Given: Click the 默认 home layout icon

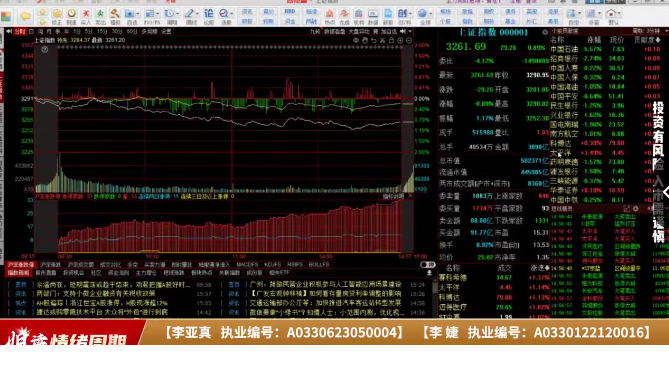Looking at the screenshot, I should 611,14.
